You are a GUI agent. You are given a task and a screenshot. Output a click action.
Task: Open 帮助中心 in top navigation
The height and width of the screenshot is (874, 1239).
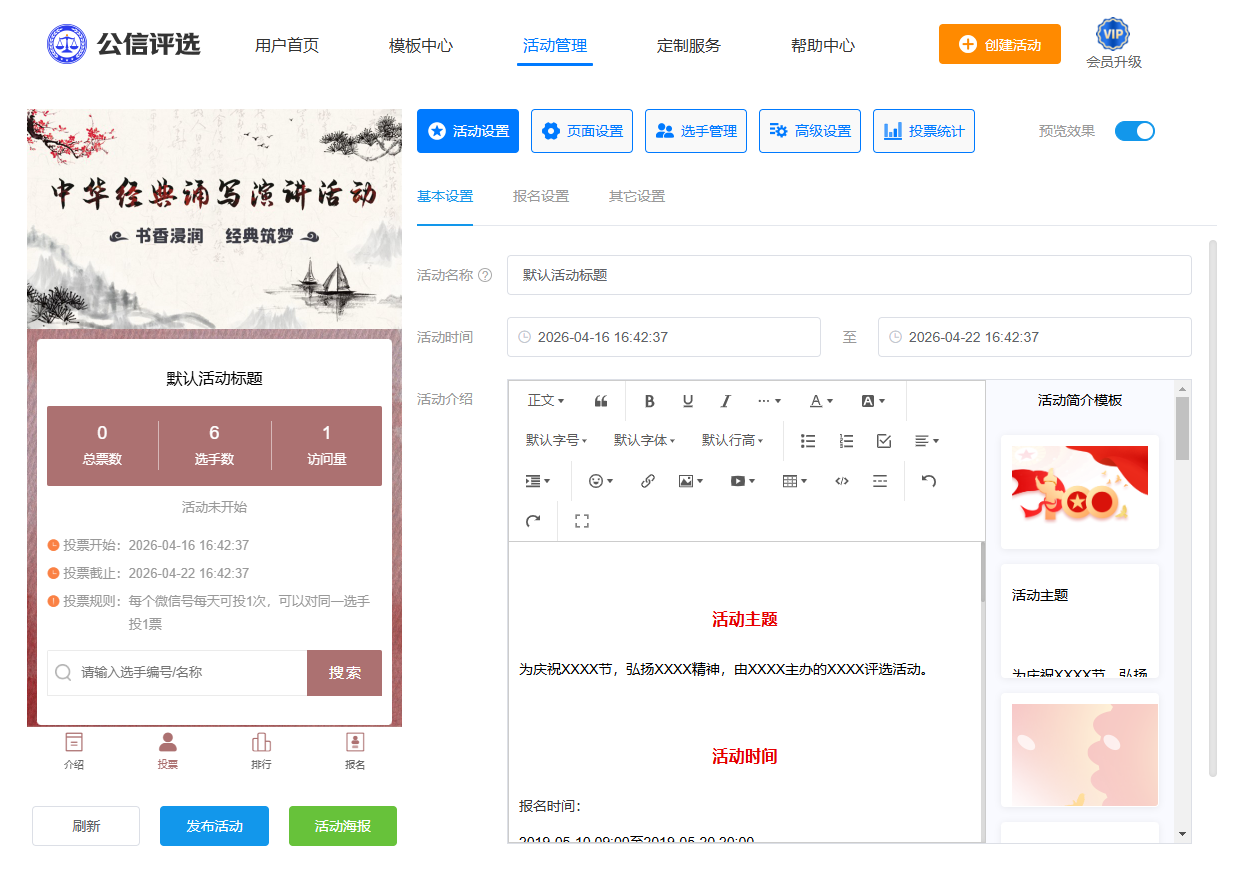click(823, 45)
